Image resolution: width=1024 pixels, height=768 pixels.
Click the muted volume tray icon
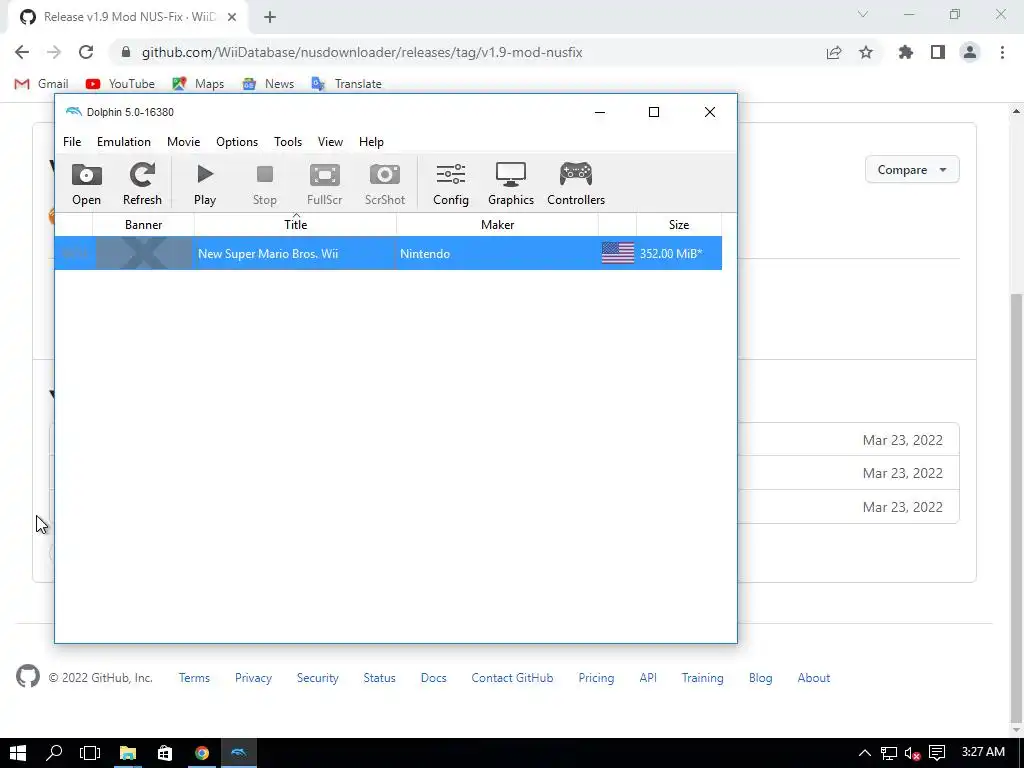(913, 753)
